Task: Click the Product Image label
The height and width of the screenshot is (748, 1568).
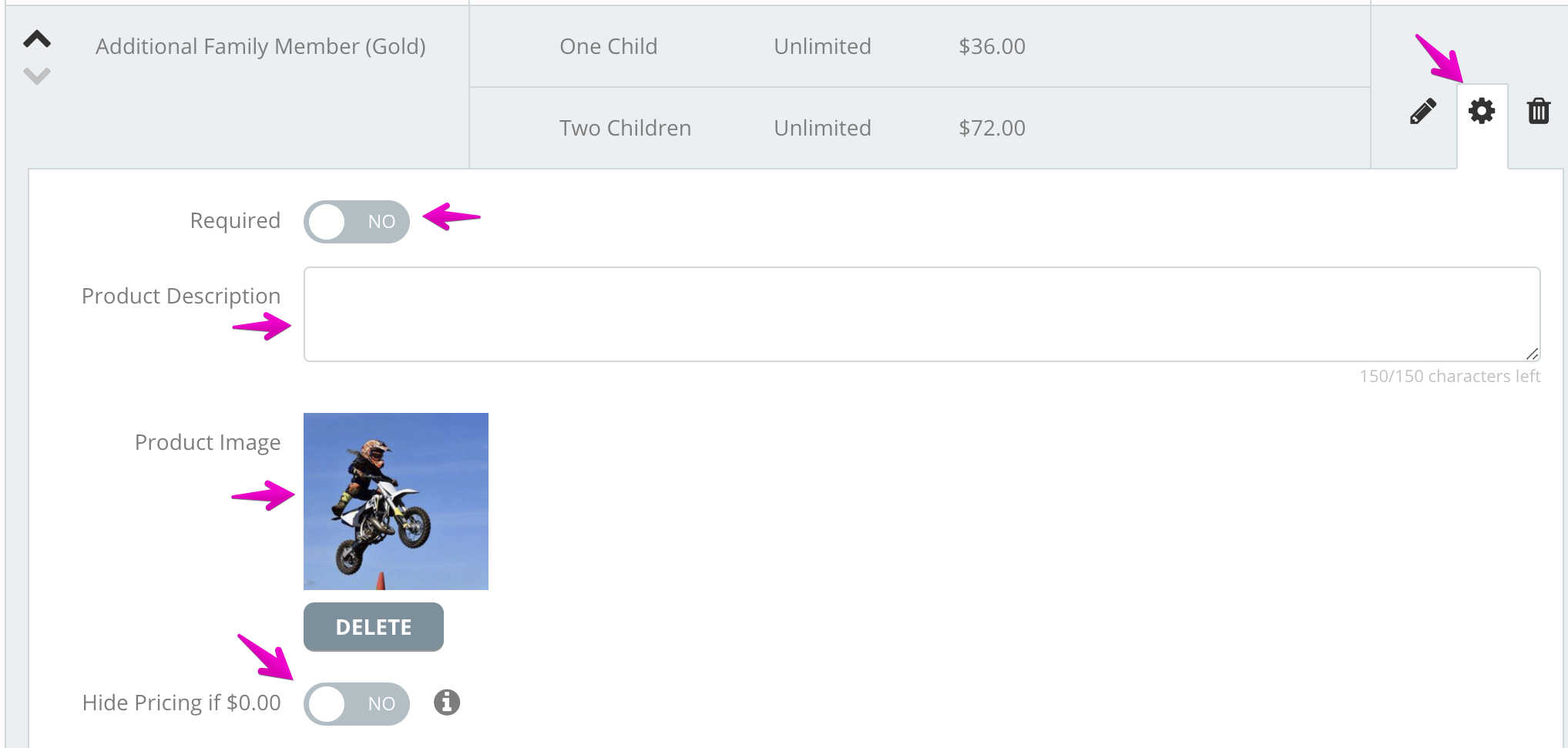Action: tap(207, 442)
